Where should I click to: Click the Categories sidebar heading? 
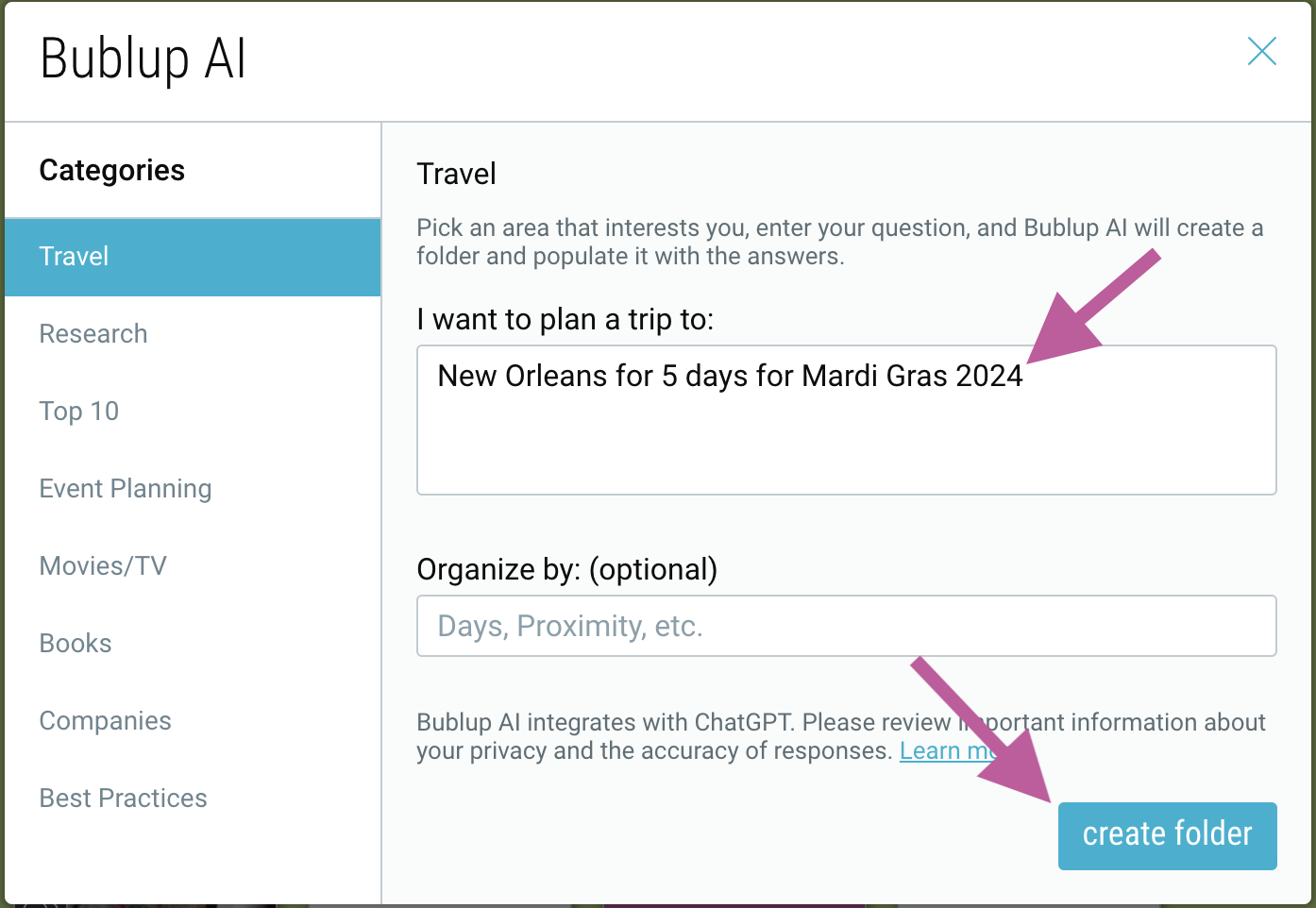[112, 171]
